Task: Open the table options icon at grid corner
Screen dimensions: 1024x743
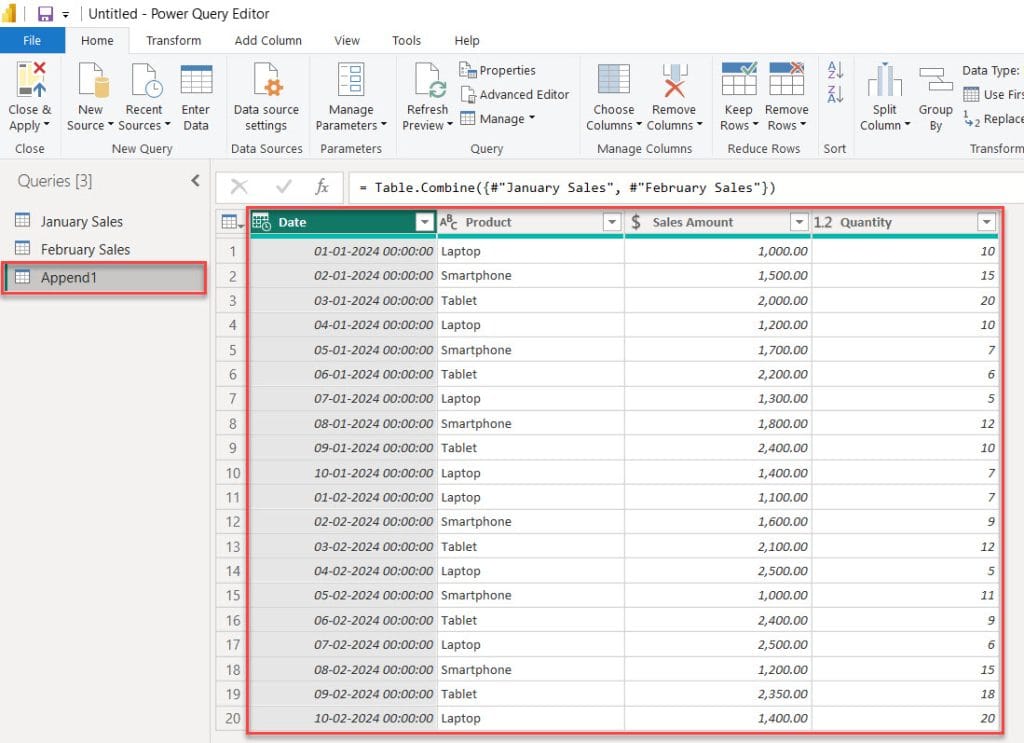Action: coord(232,222)
